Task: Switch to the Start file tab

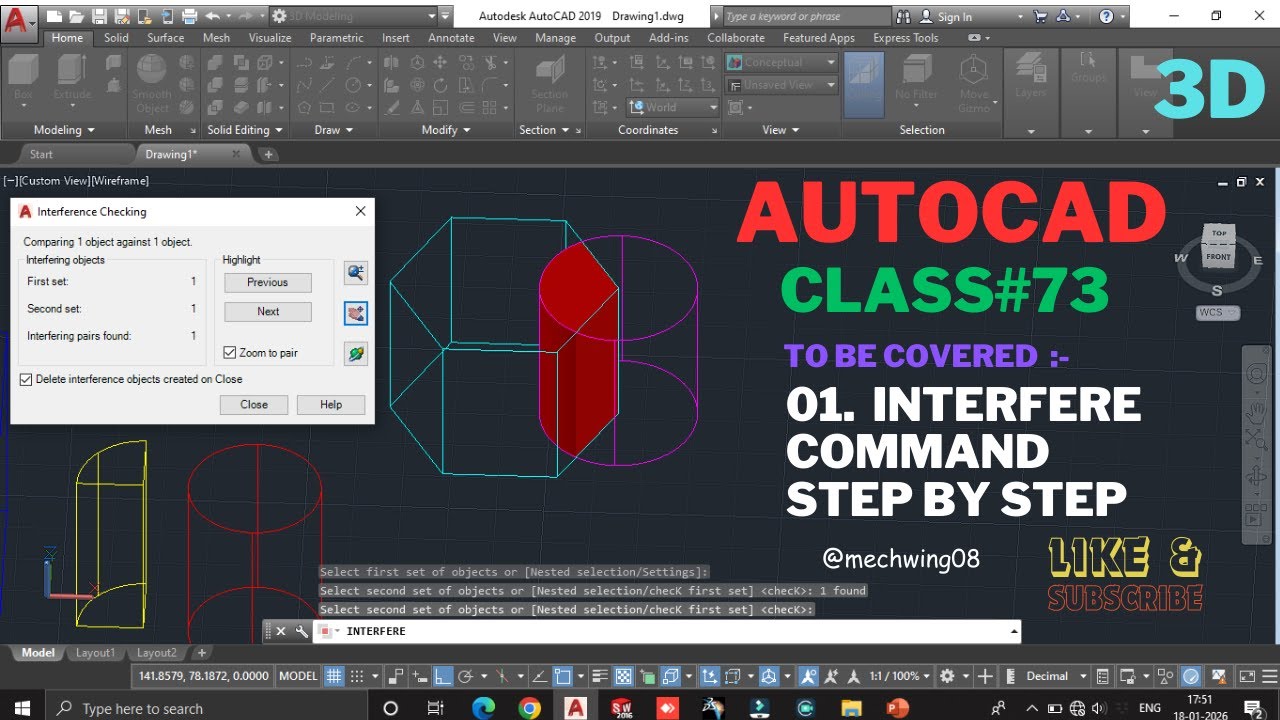Action: tap(41, 154)
